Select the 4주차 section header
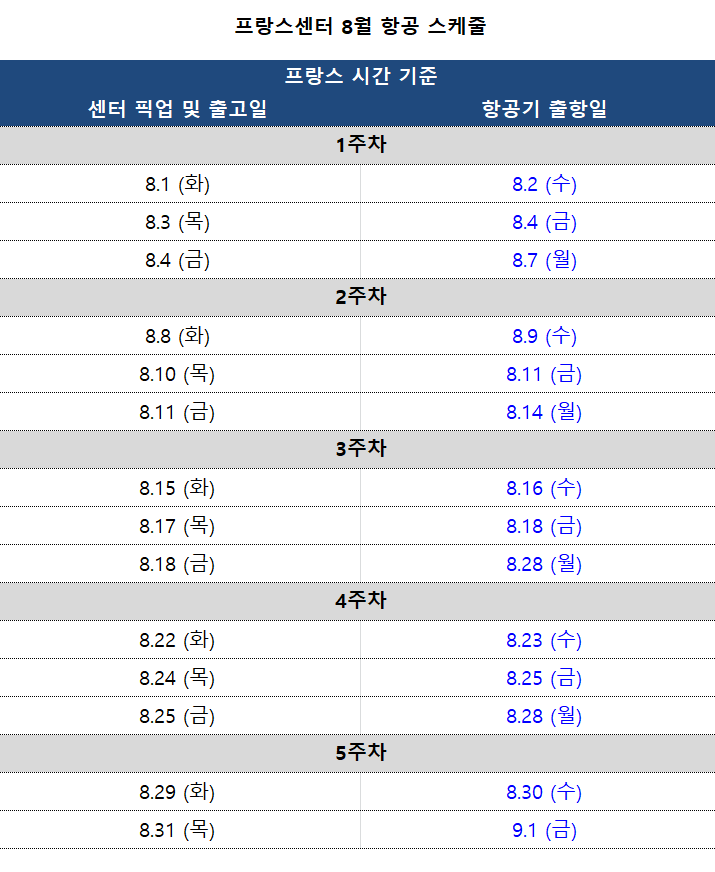715x872 pixels. [358, 601]
